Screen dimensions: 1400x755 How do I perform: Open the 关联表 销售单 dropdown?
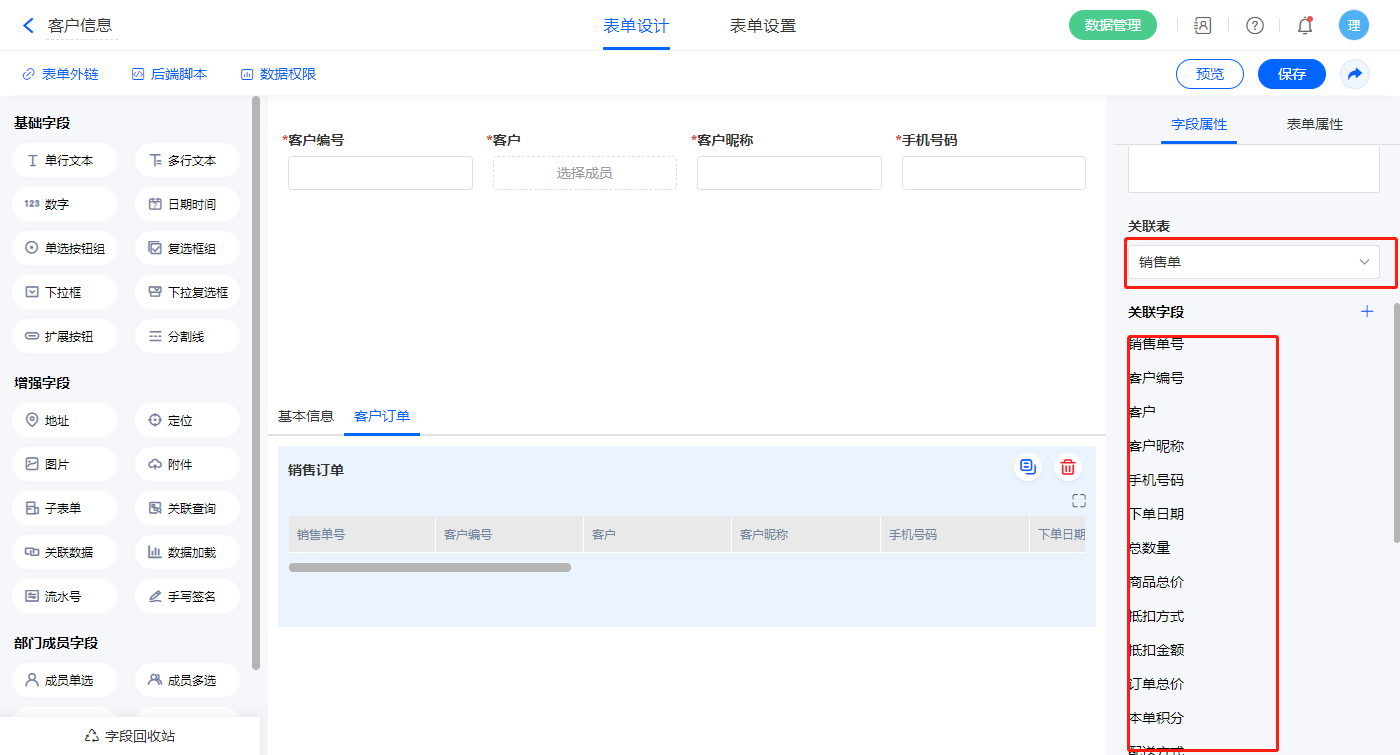(1253, 262)
